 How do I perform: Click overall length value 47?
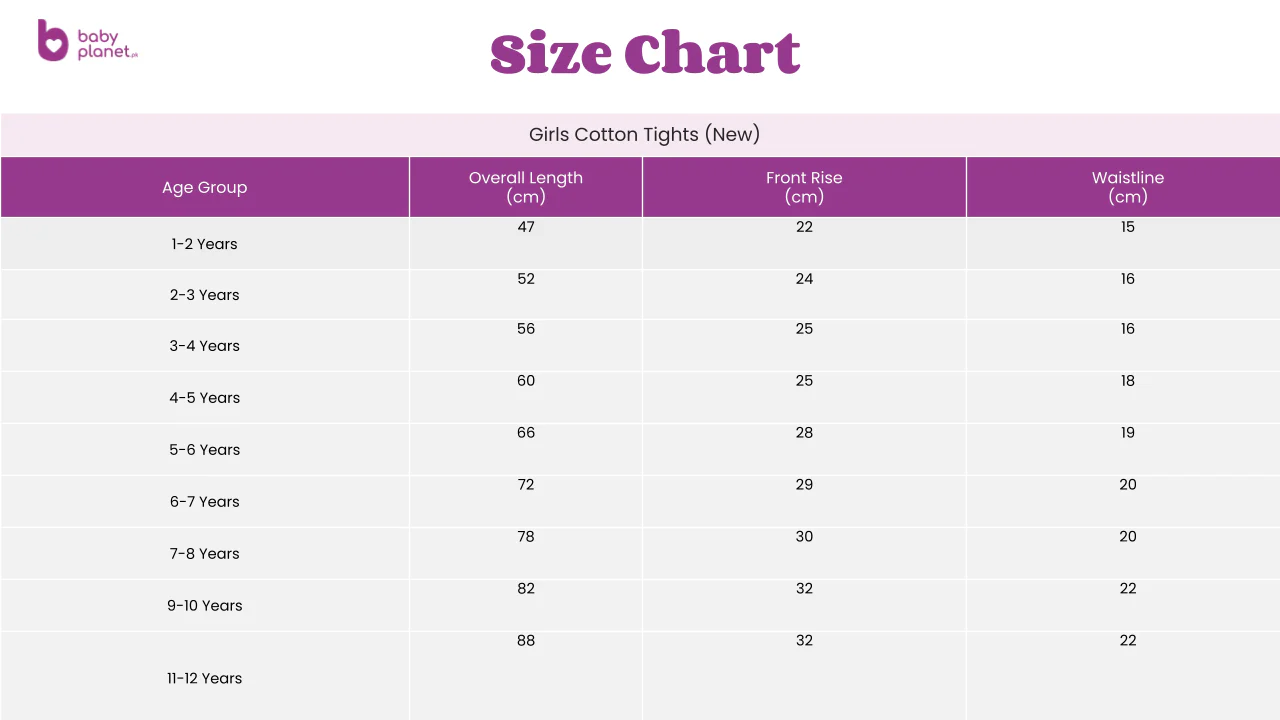pyautogui.click(x=526, y=227)
